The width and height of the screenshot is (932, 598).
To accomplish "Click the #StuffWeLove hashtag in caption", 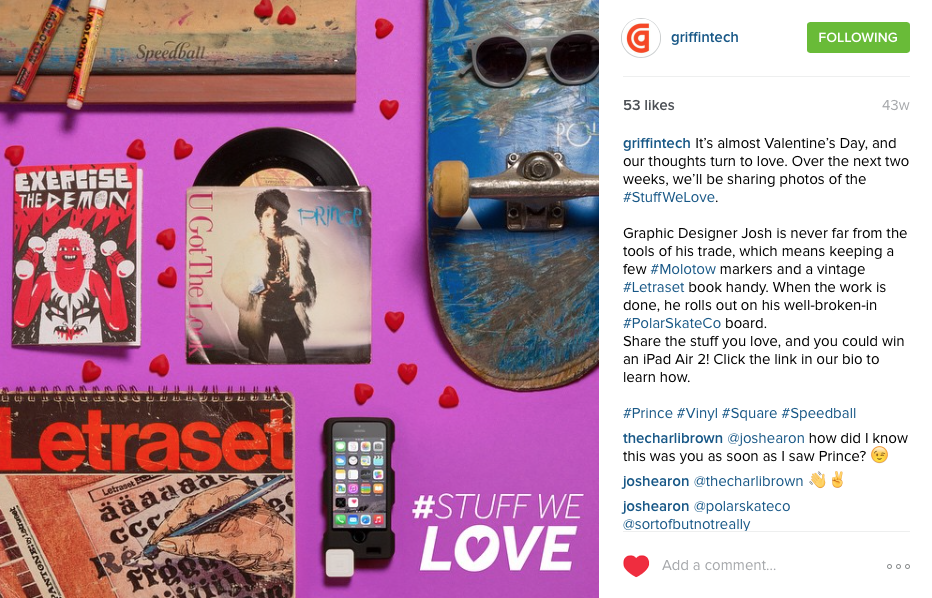I will [669, 197].
